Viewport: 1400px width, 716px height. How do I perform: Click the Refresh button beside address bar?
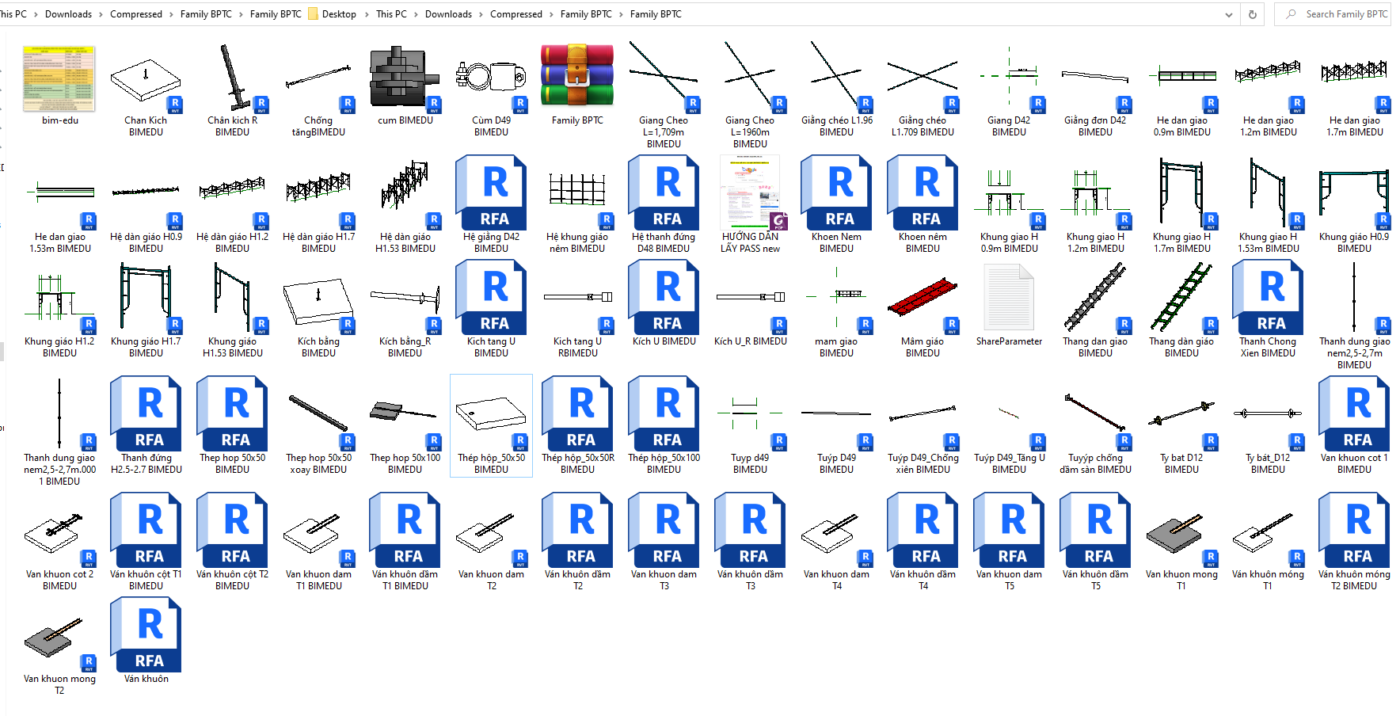point(1252,14)
